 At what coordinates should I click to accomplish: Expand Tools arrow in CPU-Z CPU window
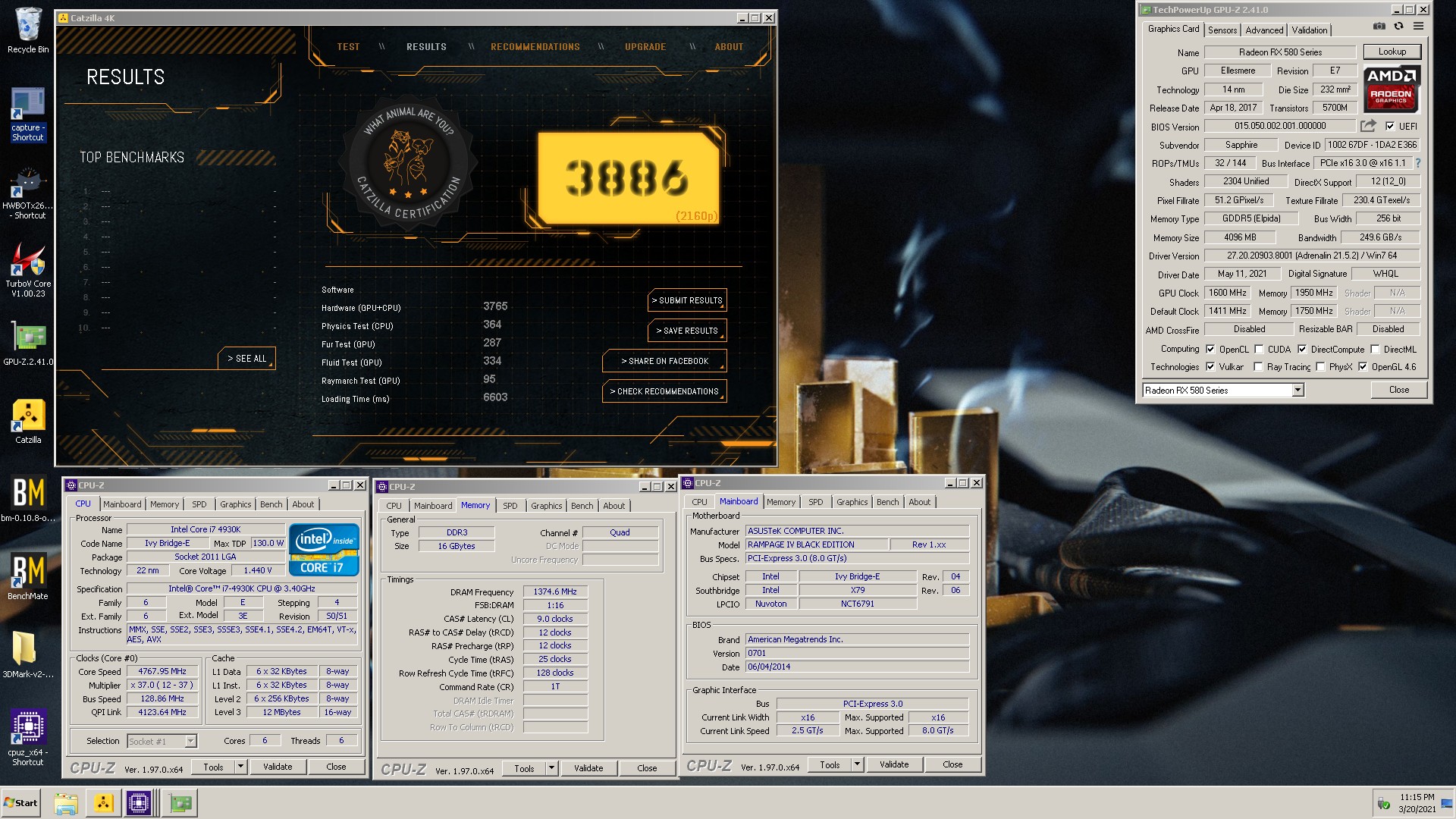[240, 767]
